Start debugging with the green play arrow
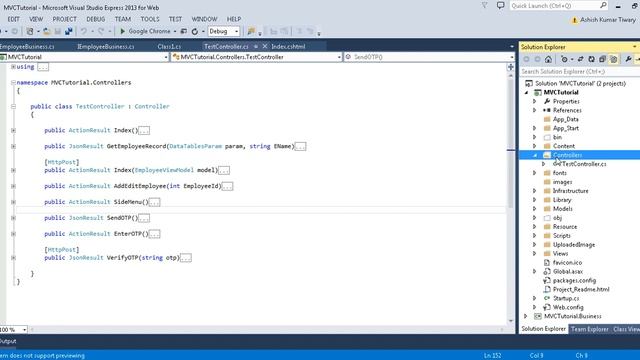 click(122, 31)
